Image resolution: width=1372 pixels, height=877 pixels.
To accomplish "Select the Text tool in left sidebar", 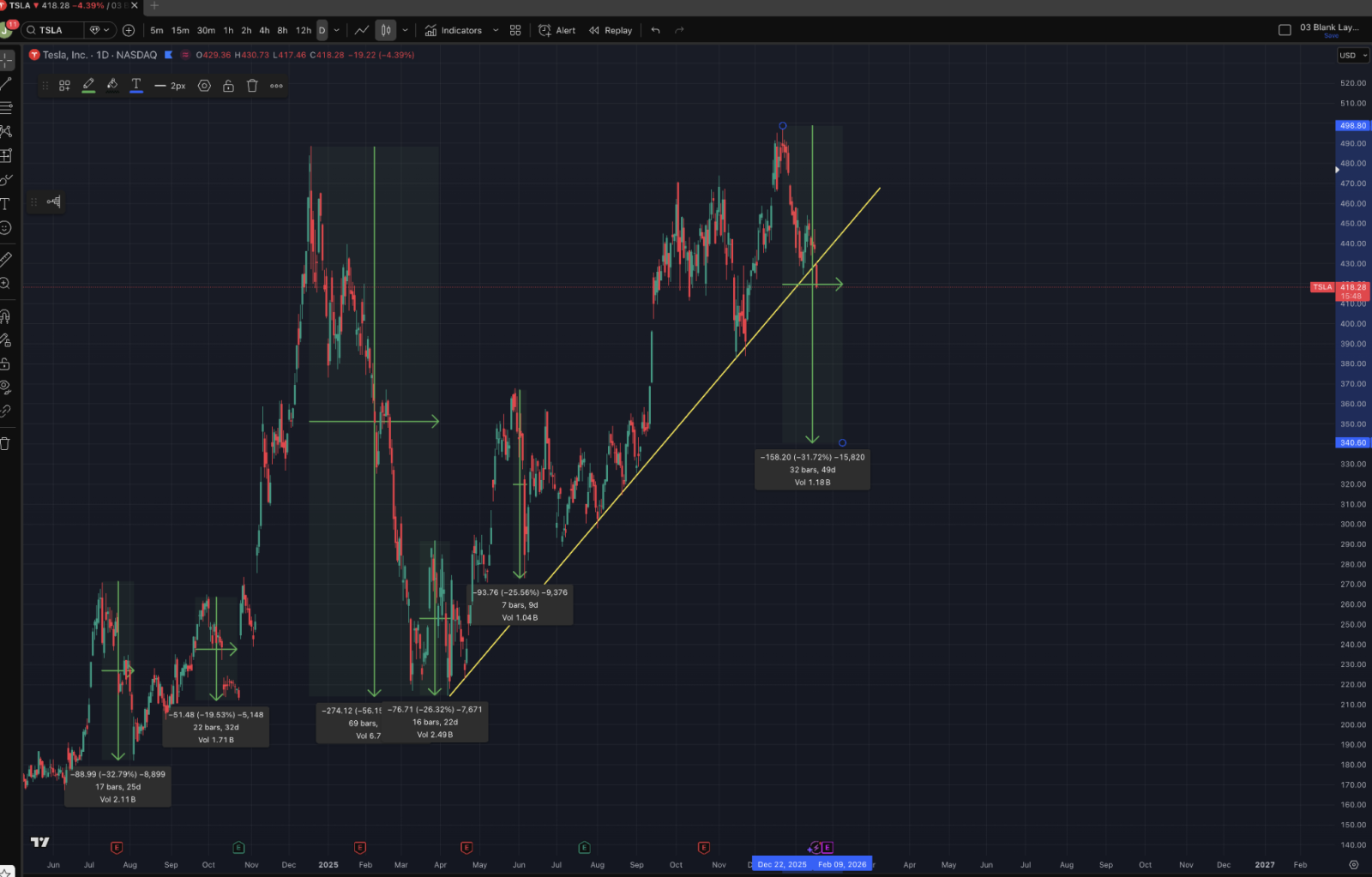I will (x=6, y=204).
